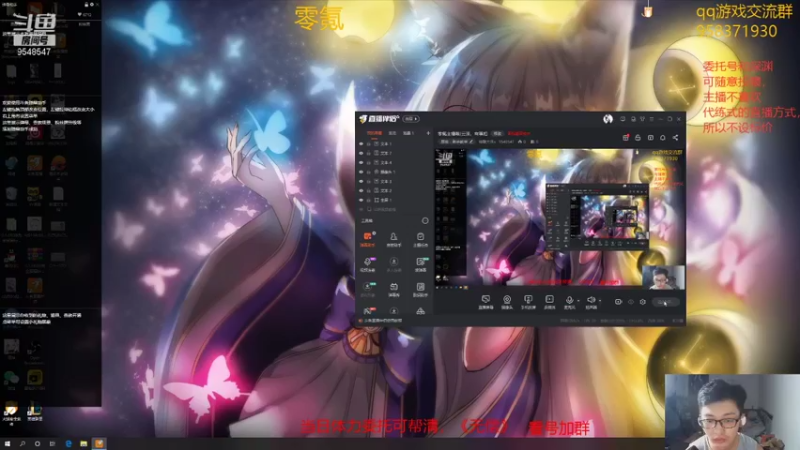The height and width of the screenshot is (450, 800).
Task: Click the gift box icon with red badge
Action: click(x=626, y=138)
